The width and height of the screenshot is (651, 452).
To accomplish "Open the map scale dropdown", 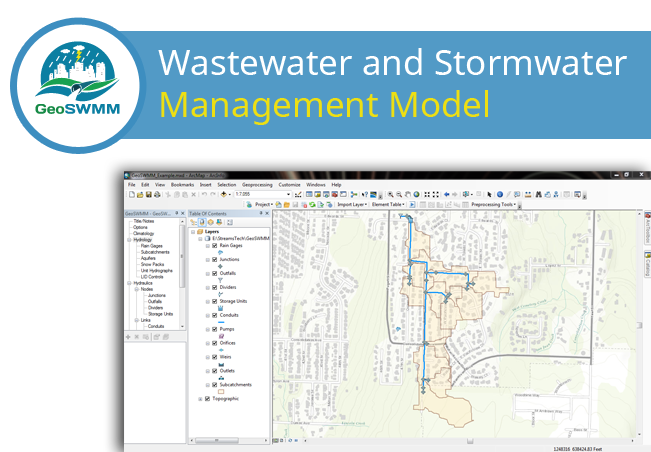I will 289,194.
